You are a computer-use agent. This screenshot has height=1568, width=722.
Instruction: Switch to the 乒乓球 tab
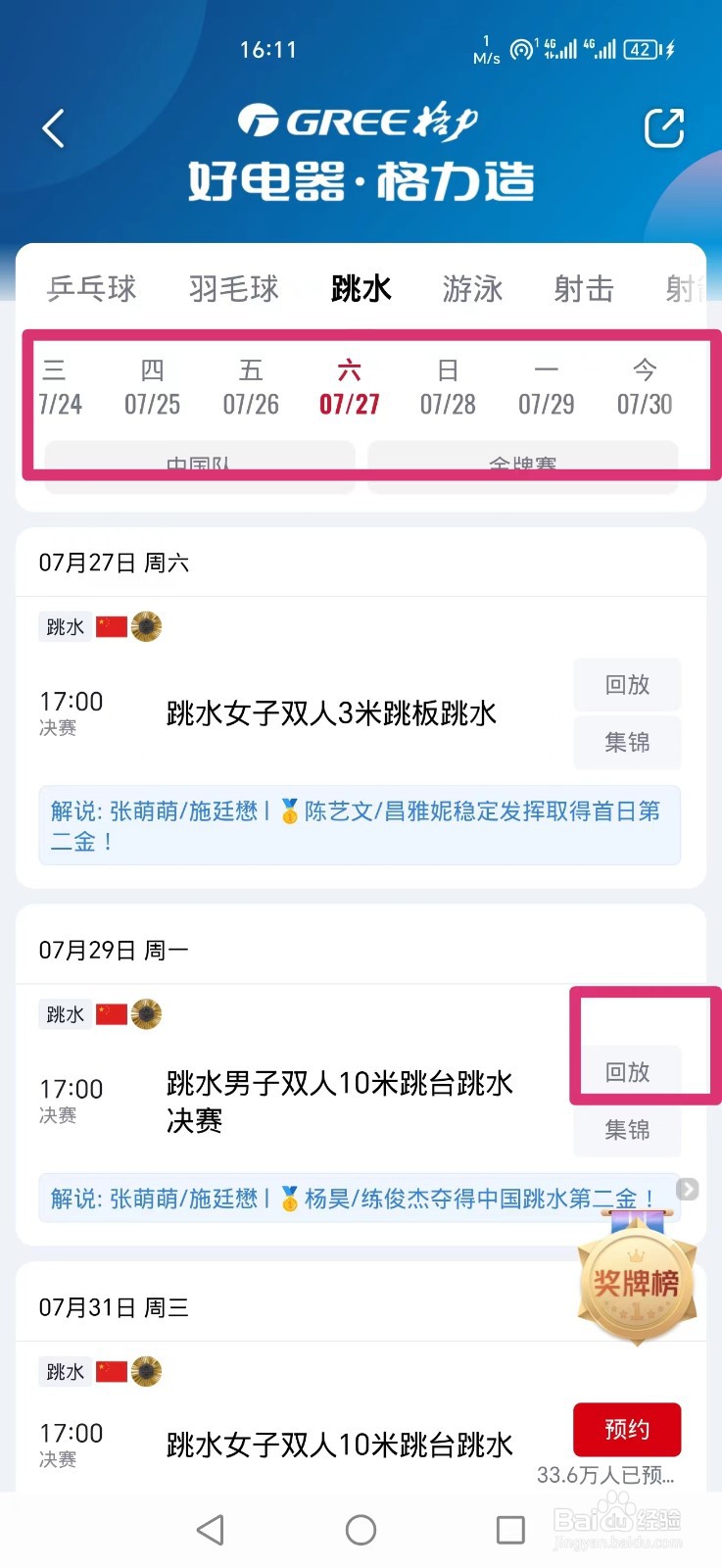92,289
